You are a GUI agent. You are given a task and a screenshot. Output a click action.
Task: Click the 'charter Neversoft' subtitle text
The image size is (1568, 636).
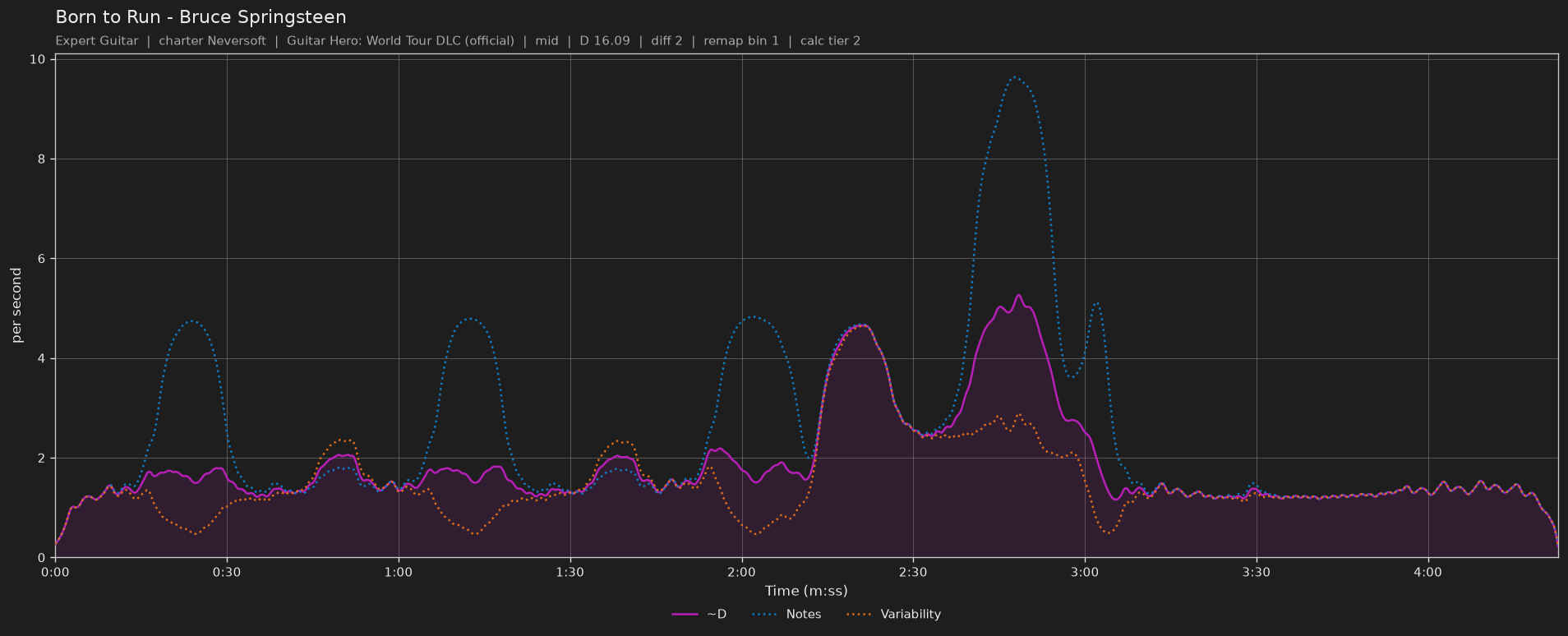[x=212, y=41]
